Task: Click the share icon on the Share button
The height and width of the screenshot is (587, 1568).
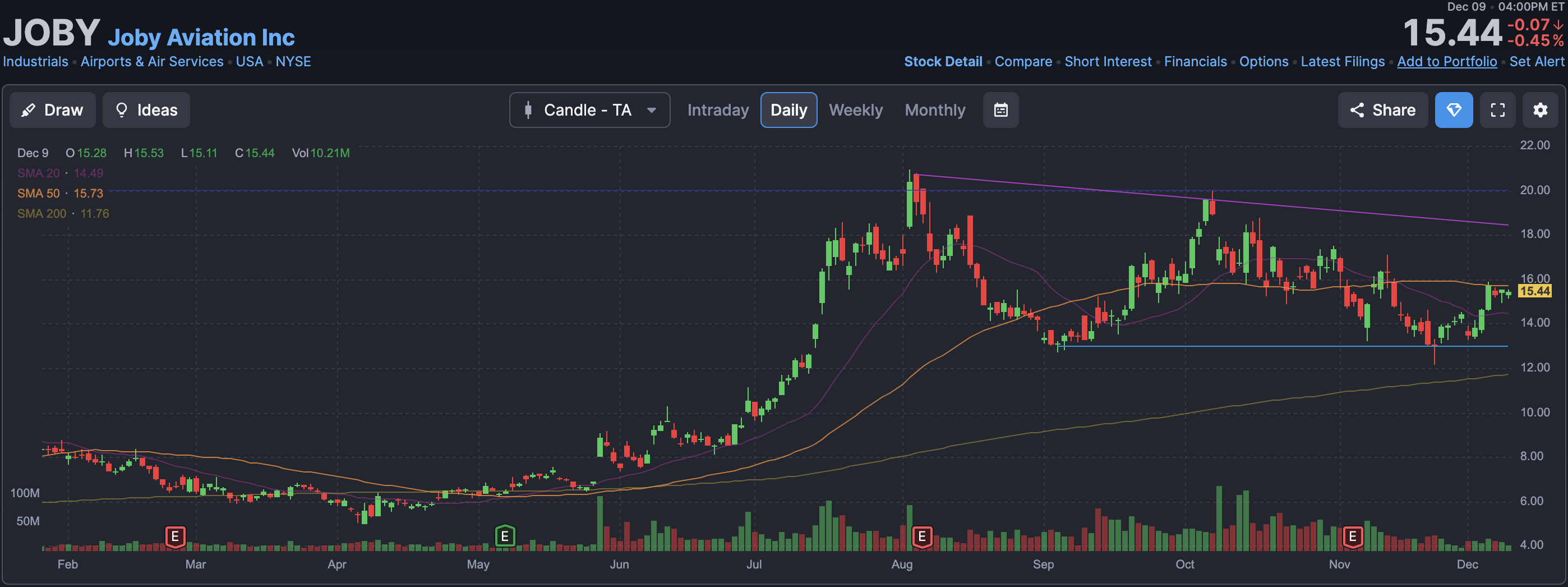Action: (x=1357, y=110)
